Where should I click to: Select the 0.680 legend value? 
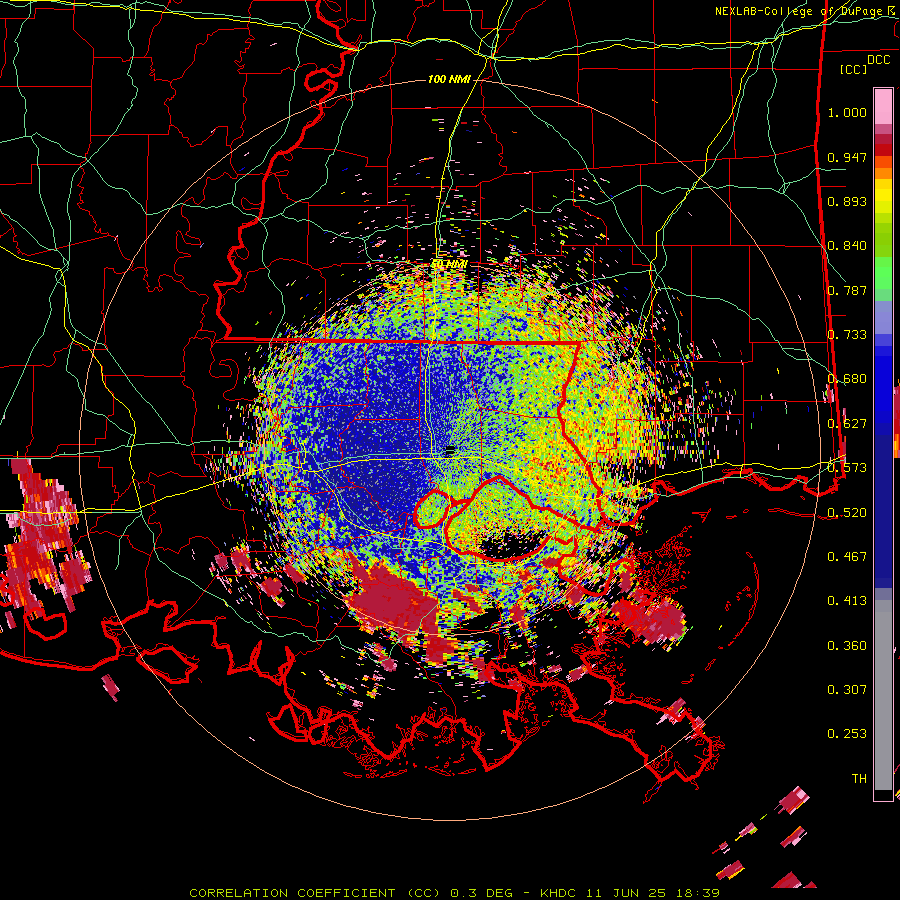[x=847, y=379]
